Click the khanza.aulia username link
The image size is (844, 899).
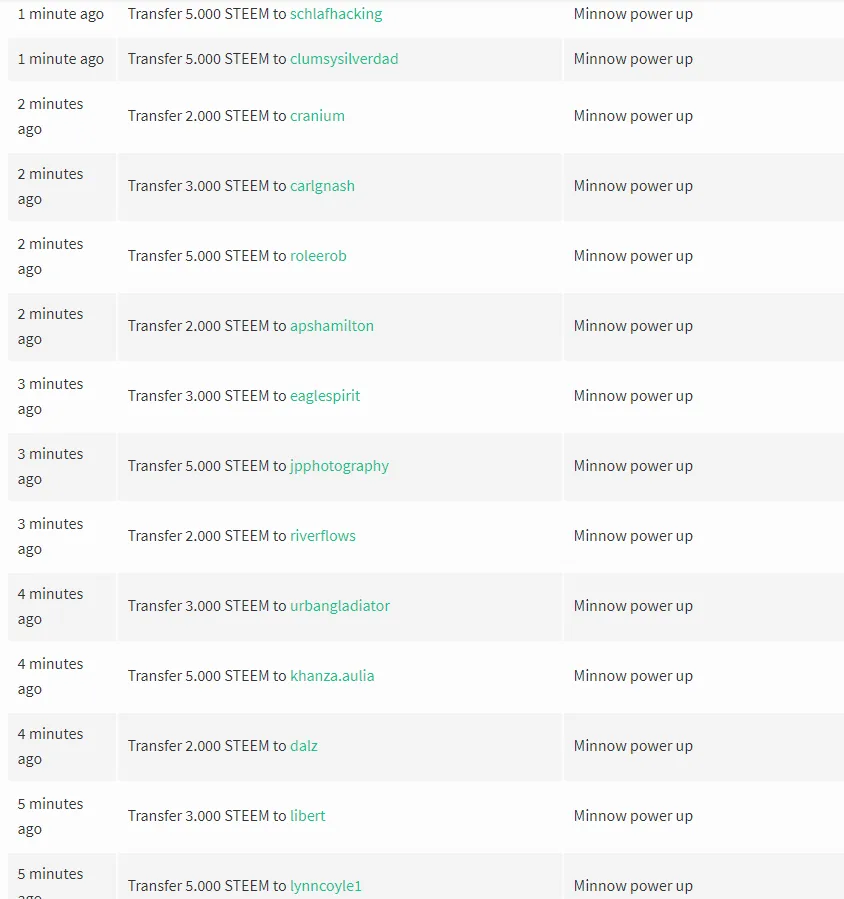[x=332, y=676]
